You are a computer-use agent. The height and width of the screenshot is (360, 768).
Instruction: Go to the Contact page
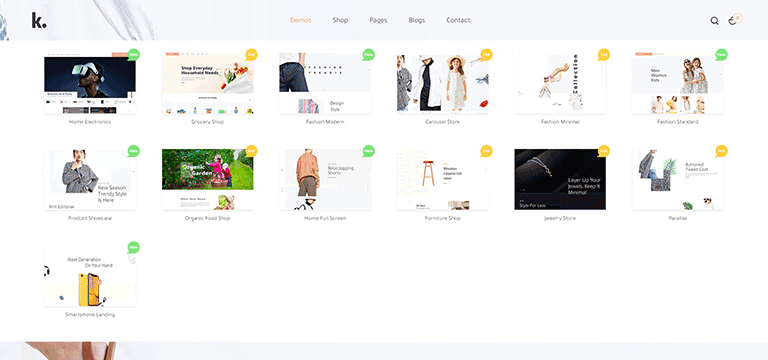point(458,20)
